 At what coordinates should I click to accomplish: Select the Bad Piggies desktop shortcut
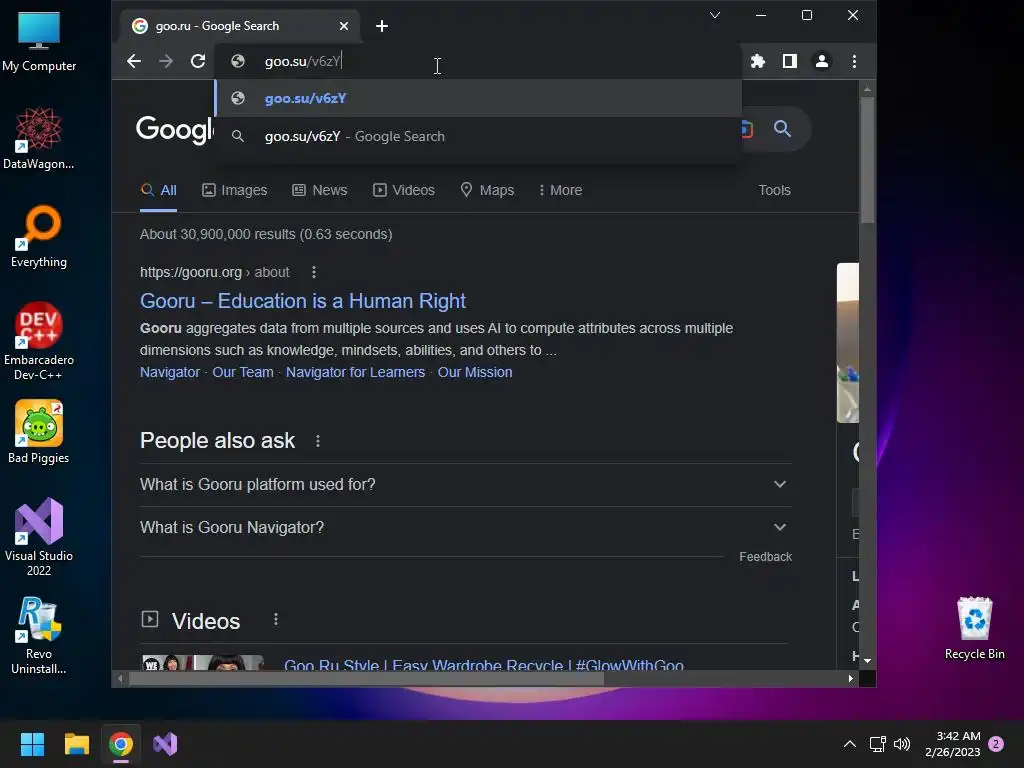tap(39, 432)
